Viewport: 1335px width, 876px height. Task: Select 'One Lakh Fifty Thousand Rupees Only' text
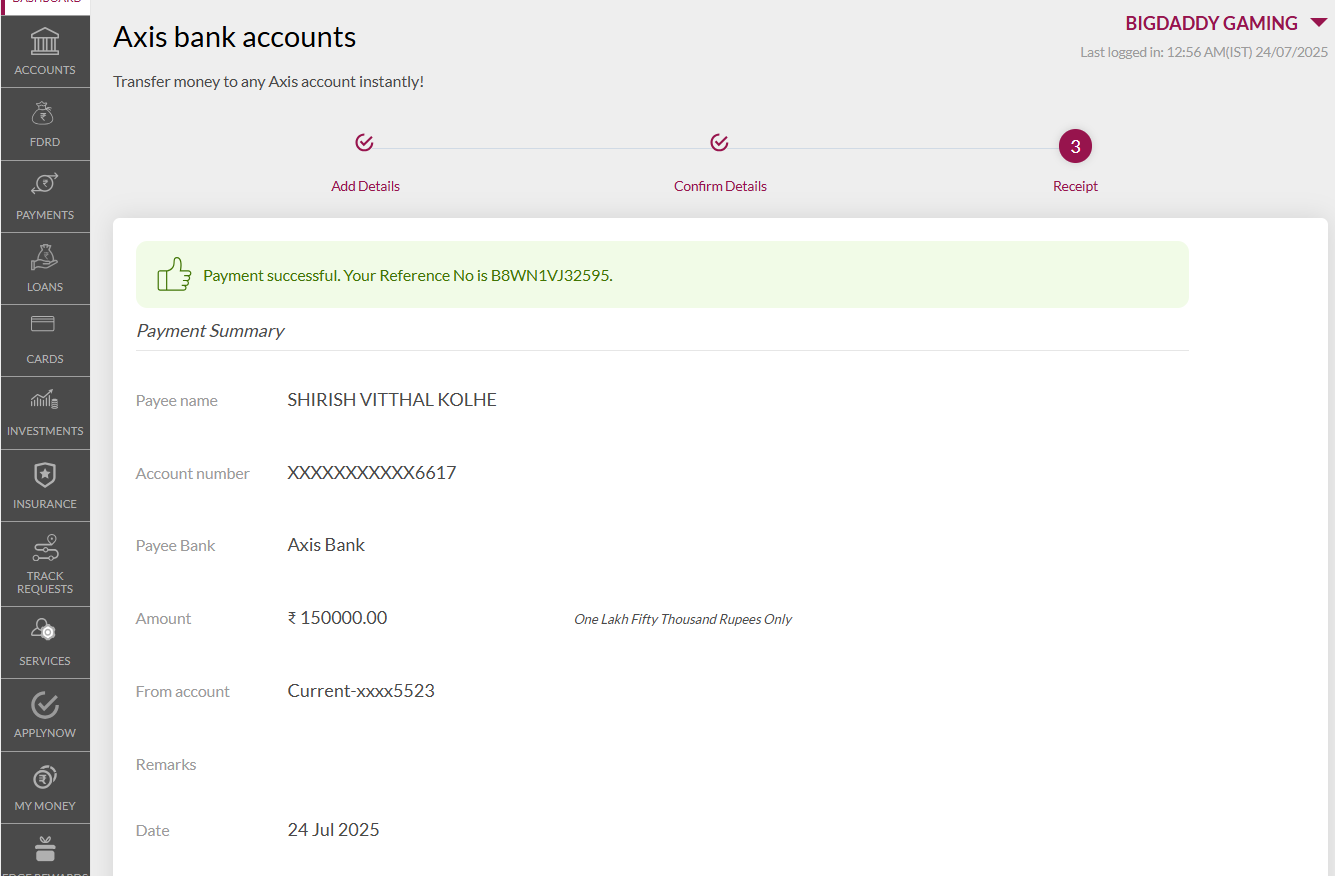point(683,619)
